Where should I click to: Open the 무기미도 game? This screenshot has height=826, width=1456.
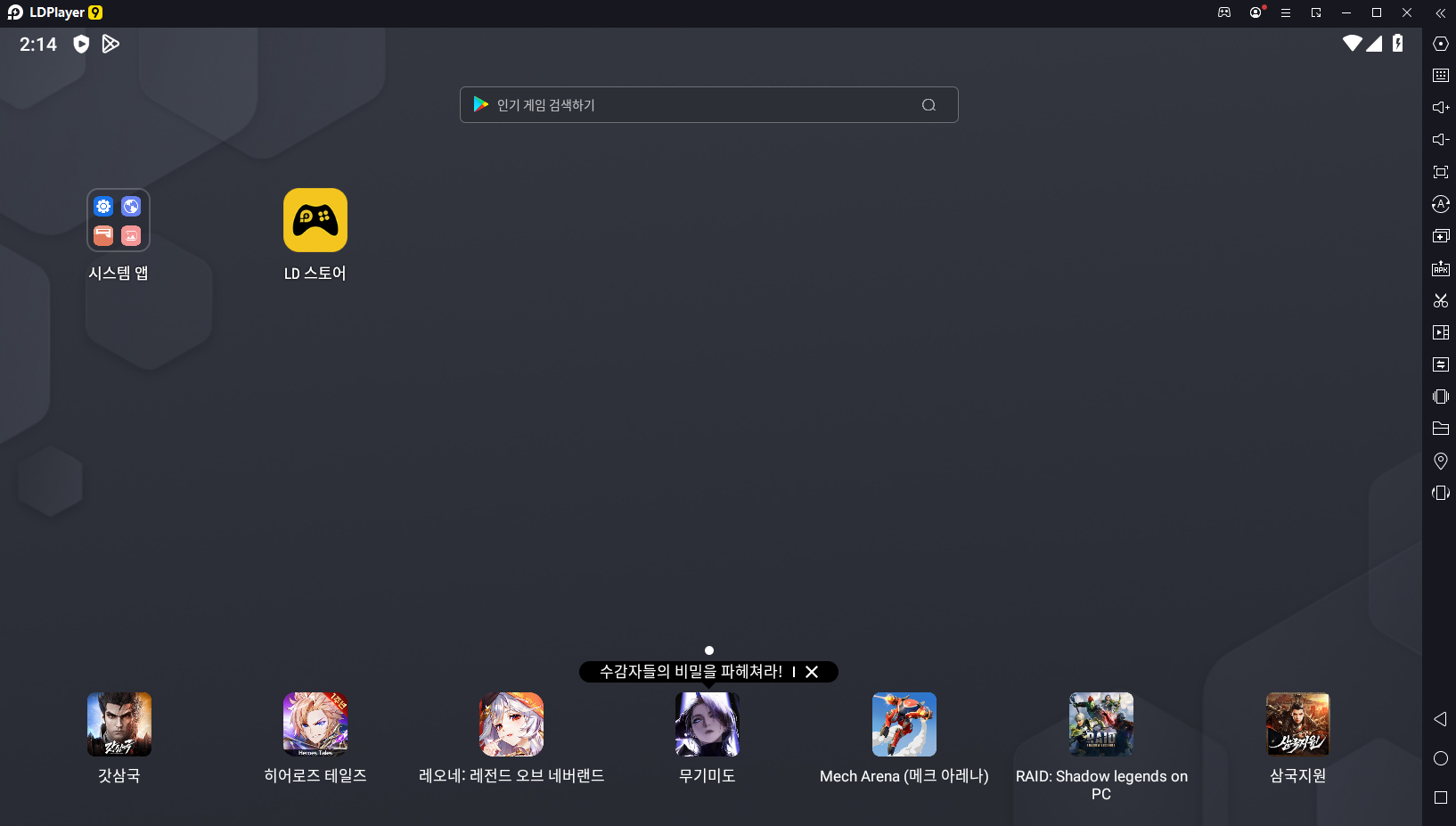[x=708, y=724]
